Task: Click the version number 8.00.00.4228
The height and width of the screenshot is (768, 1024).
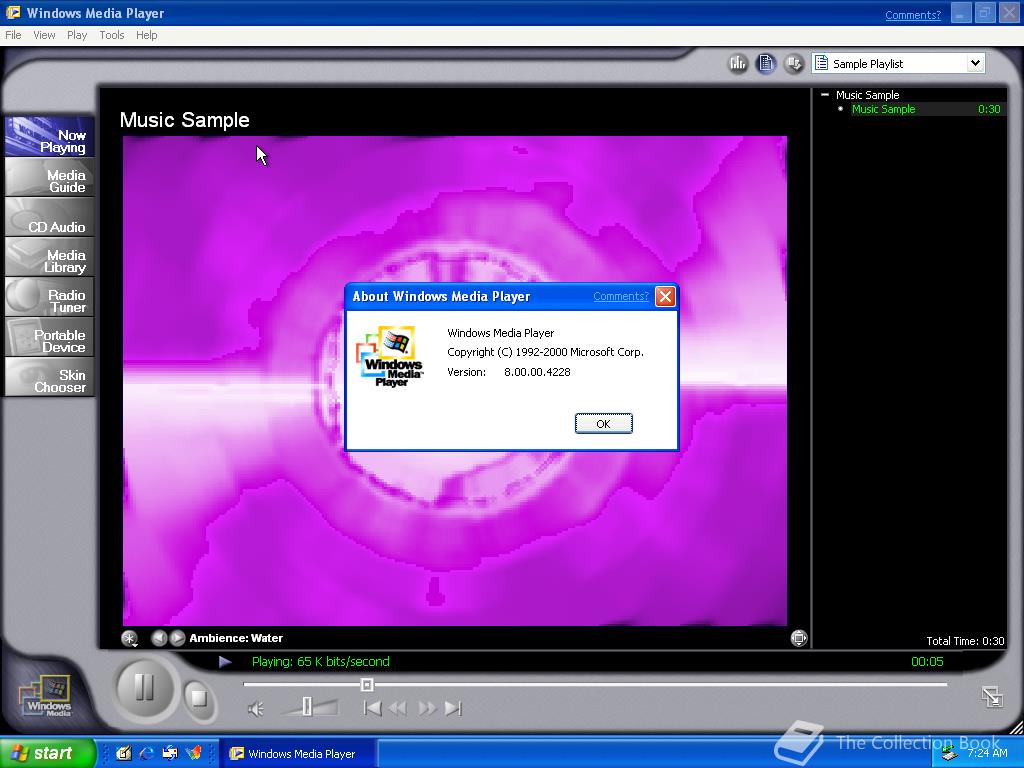Action: (x=537, y=372)
